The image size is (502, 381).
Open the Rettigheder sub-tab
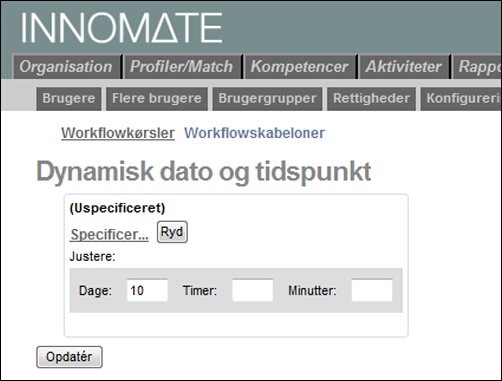pos(371,99)
